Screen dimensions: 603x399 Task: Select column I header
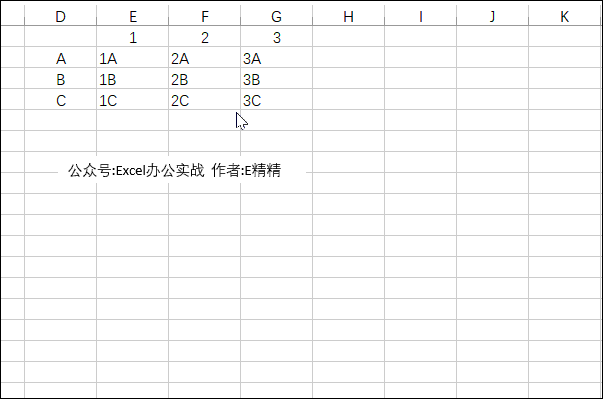coord(420,16)
